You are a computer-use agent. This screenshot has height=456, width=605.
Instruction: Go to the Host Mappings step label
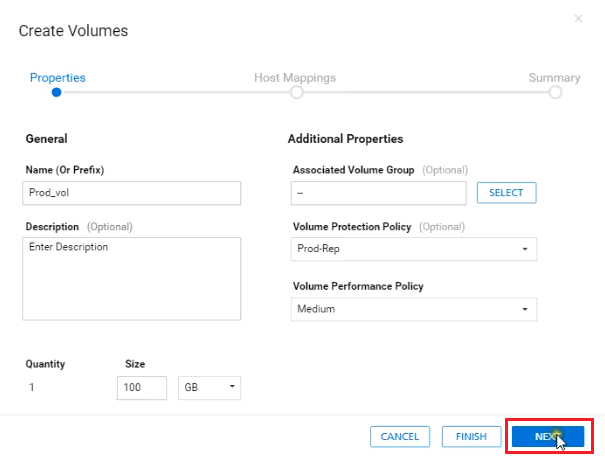[x=295, y=77]
